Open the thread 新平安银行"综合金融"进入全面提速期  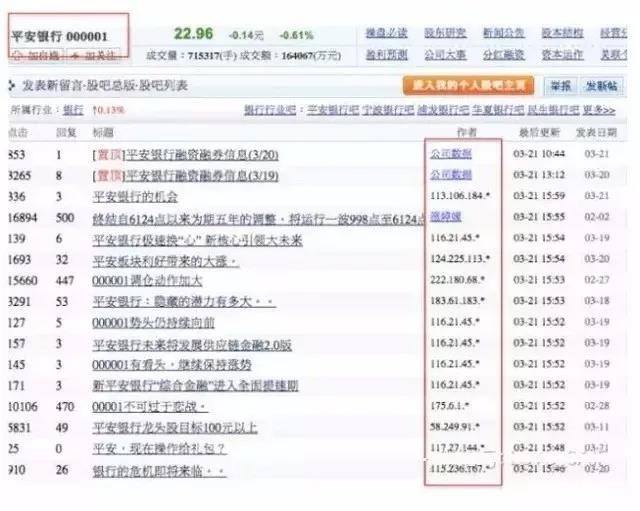(x=196, y=386)
